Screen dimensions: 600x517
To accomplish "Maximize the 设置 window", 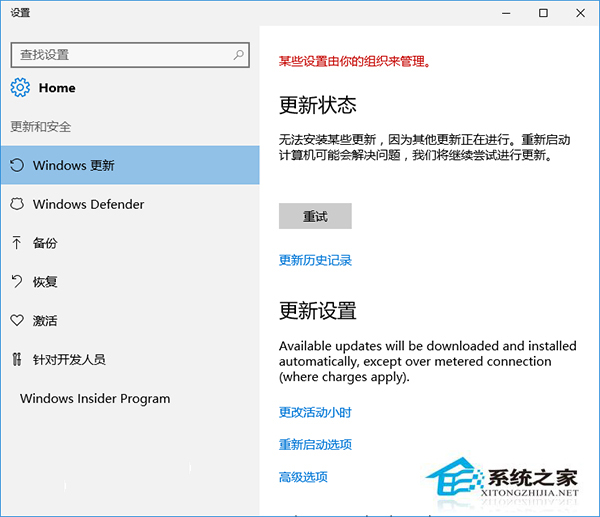I will click(x=543, y=13).
